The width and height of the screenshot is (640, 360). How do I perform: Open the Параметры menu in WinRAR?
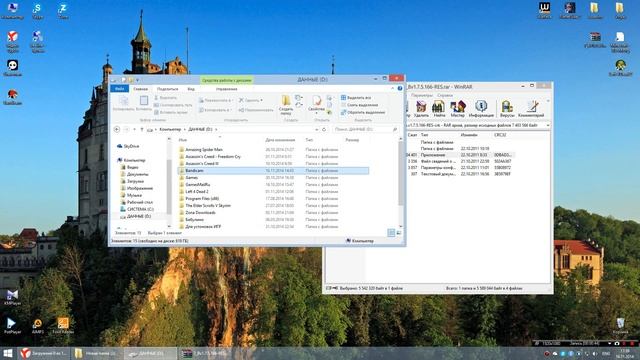(422, 95)
